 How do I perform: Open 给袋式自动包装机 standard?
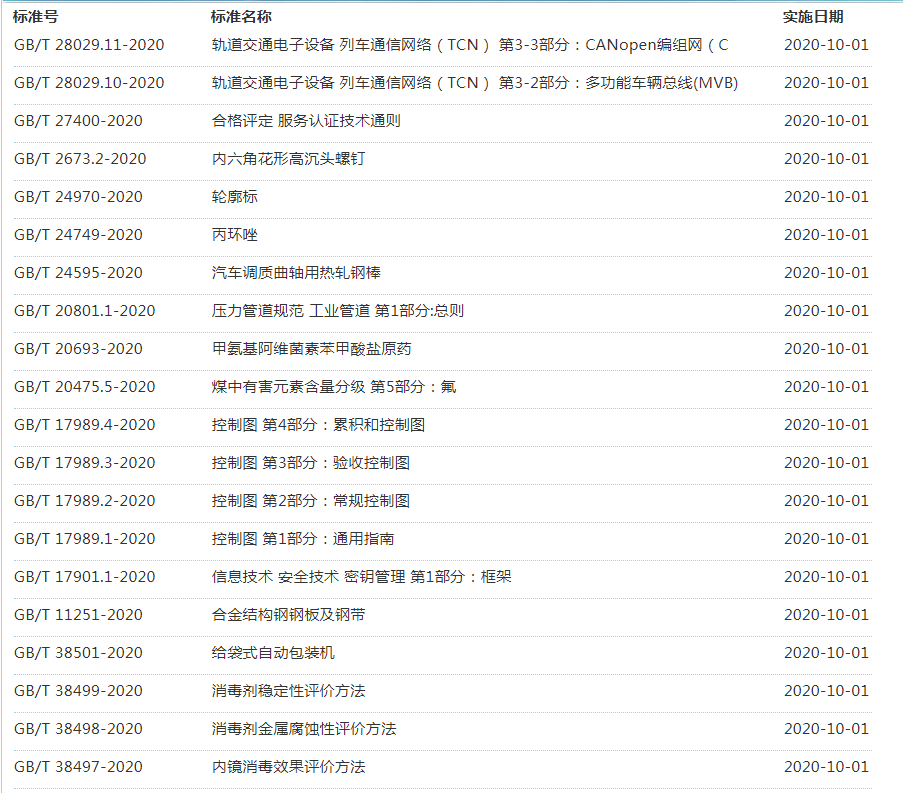pos(273,653)
